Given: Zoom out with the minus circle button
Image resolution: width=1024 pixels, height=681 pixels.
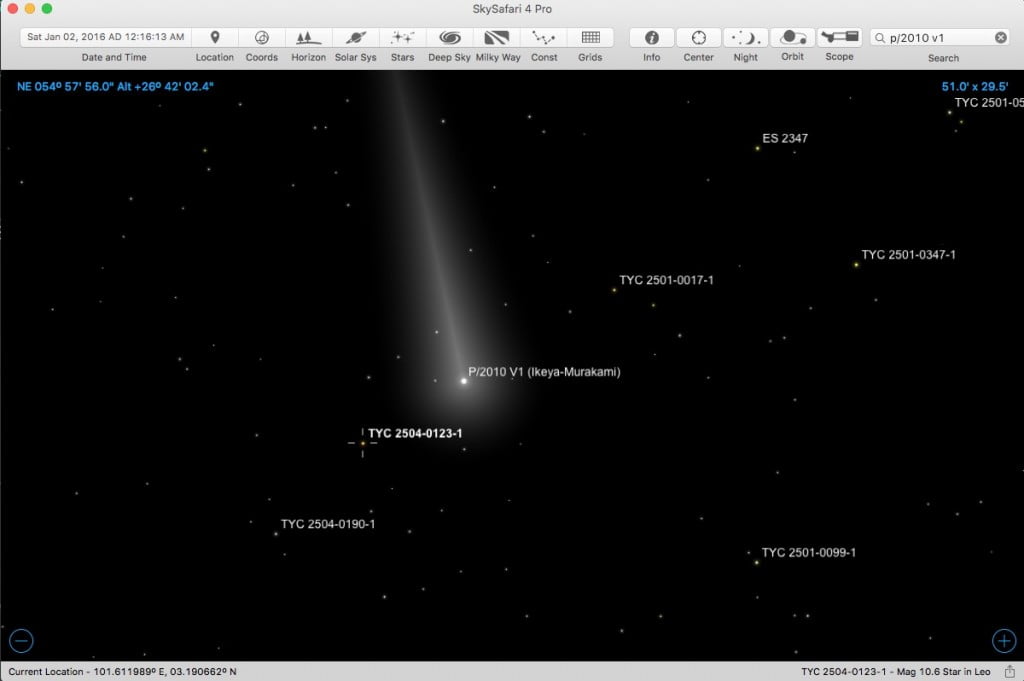Looking at the screenshot, I should 22,641.
